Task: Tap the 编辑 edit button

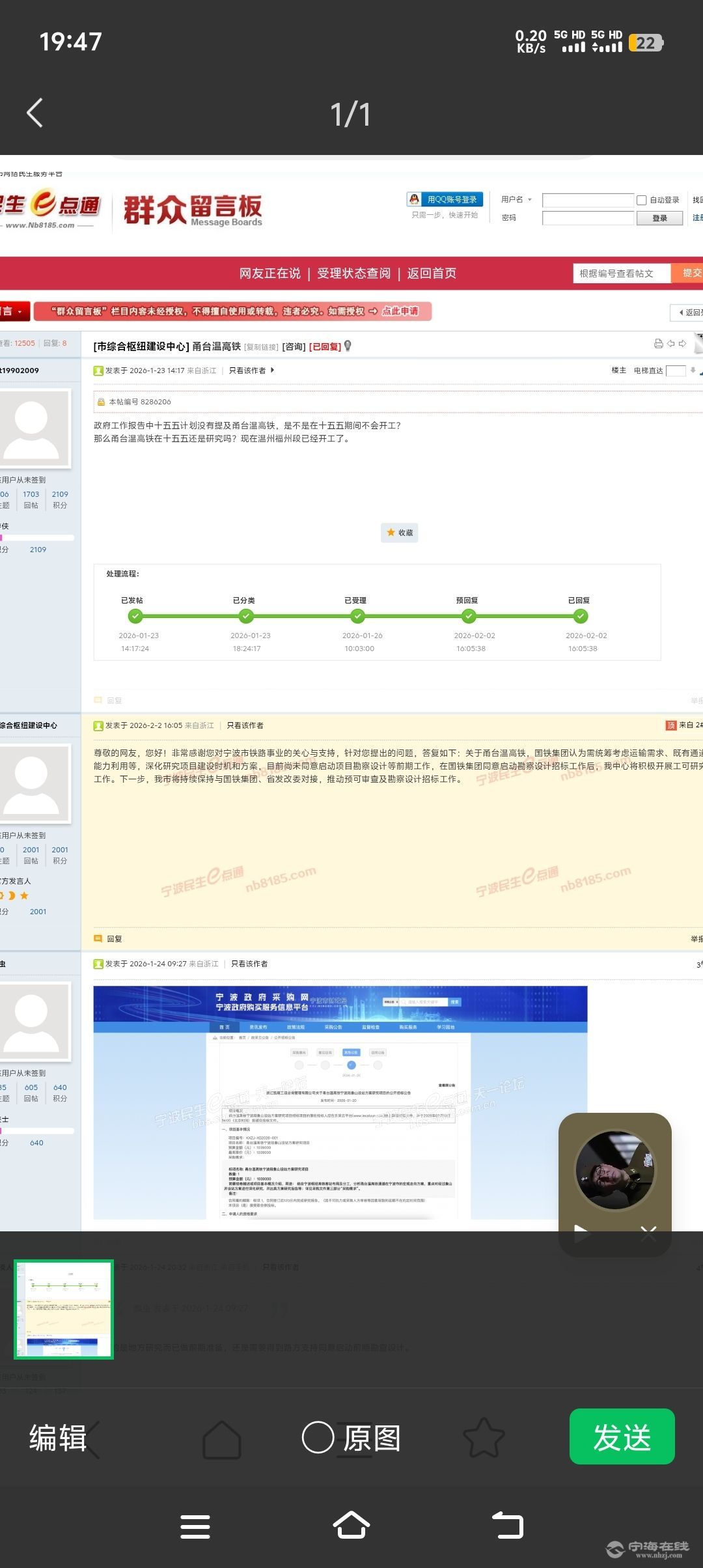Action: (x=58, y=1437)
